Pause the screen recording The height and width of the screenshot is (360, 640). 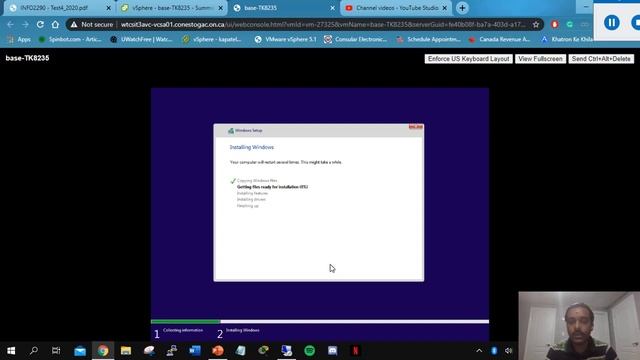coord(611,22)
